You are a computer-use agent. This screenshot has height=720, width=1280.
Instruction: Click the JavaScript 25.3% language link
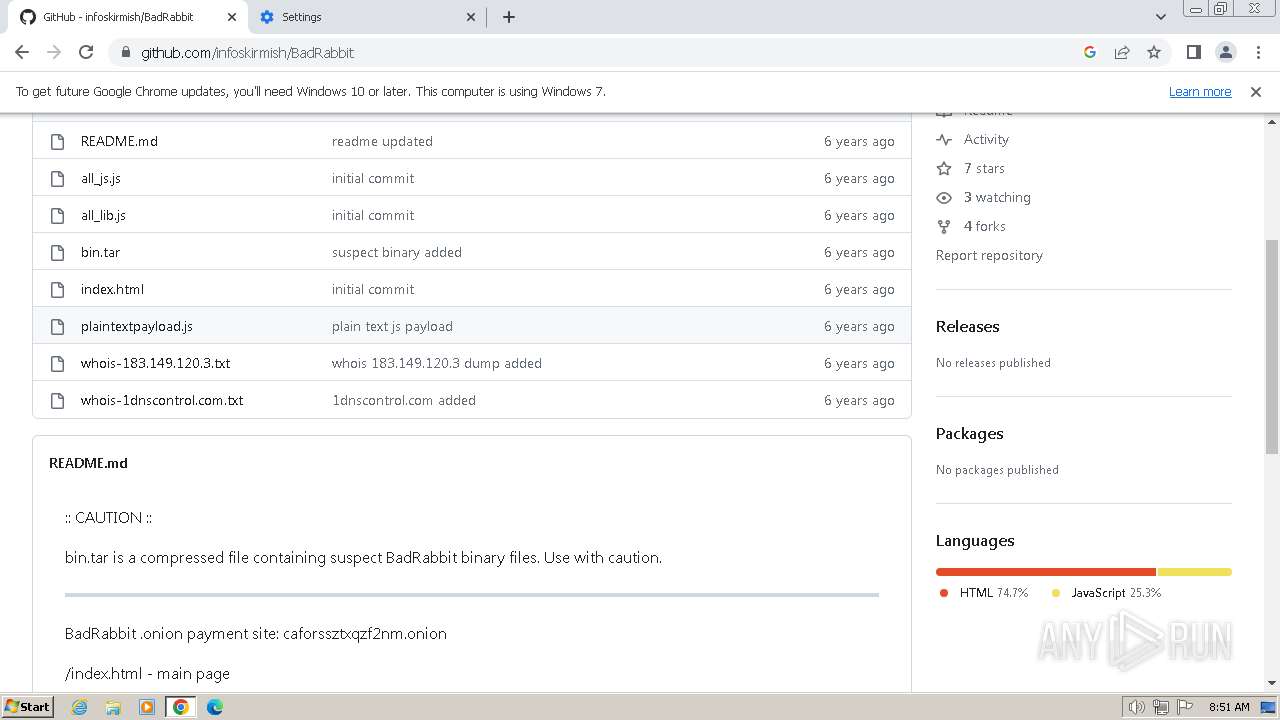pos(1106,593)
